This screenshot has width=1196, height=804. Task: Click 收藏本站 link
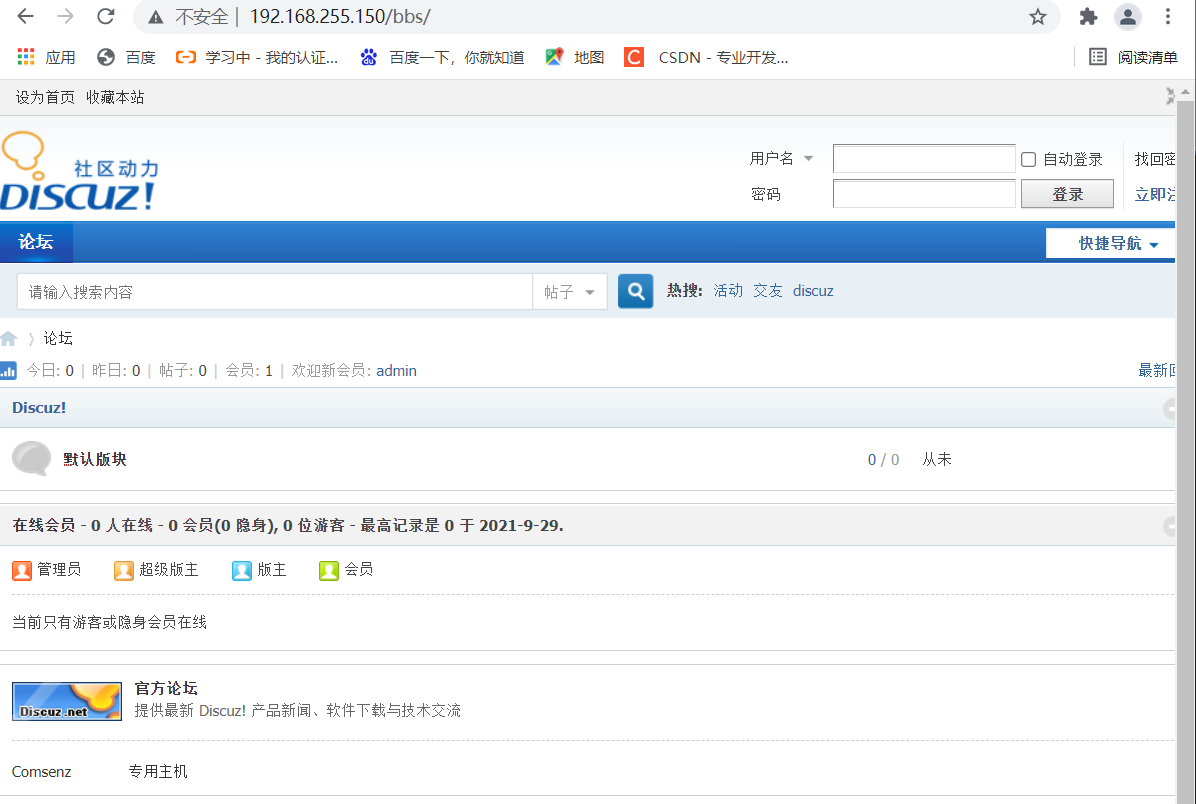coord(115,98)
